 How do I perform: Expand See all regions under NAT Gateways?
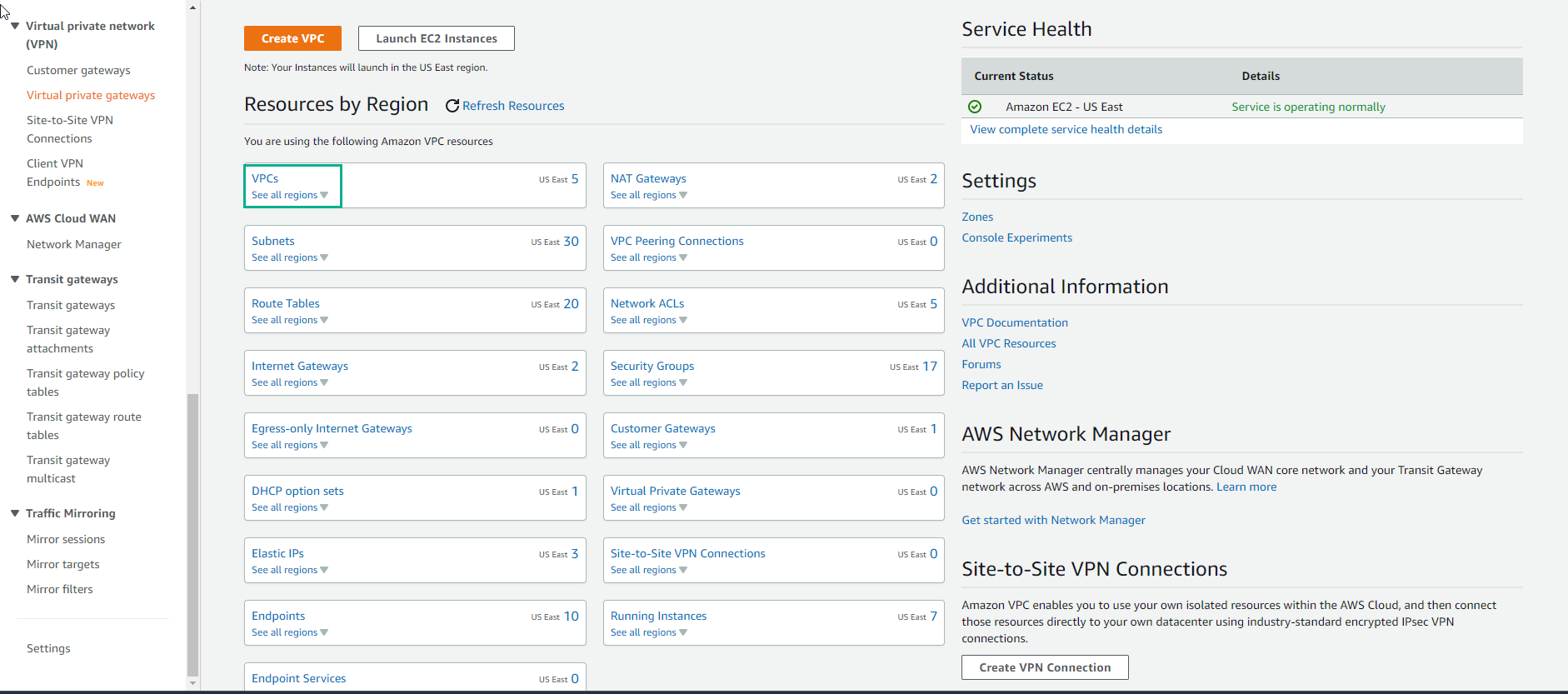click(x=649, y=195)
